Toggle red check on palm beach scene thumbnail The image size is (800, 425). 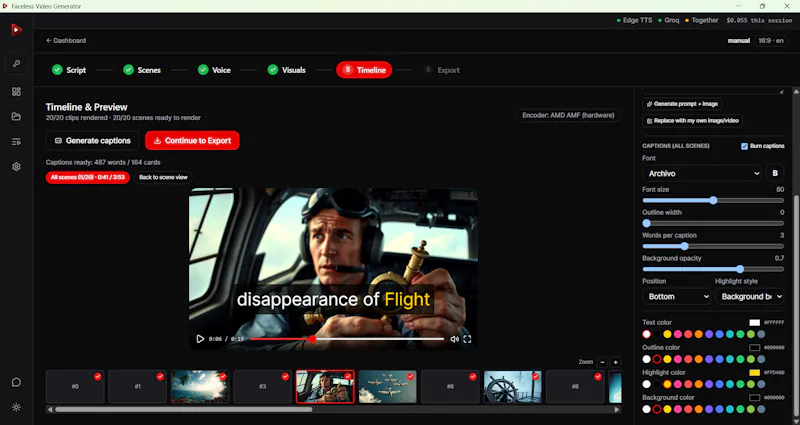(x=223, y=377)
